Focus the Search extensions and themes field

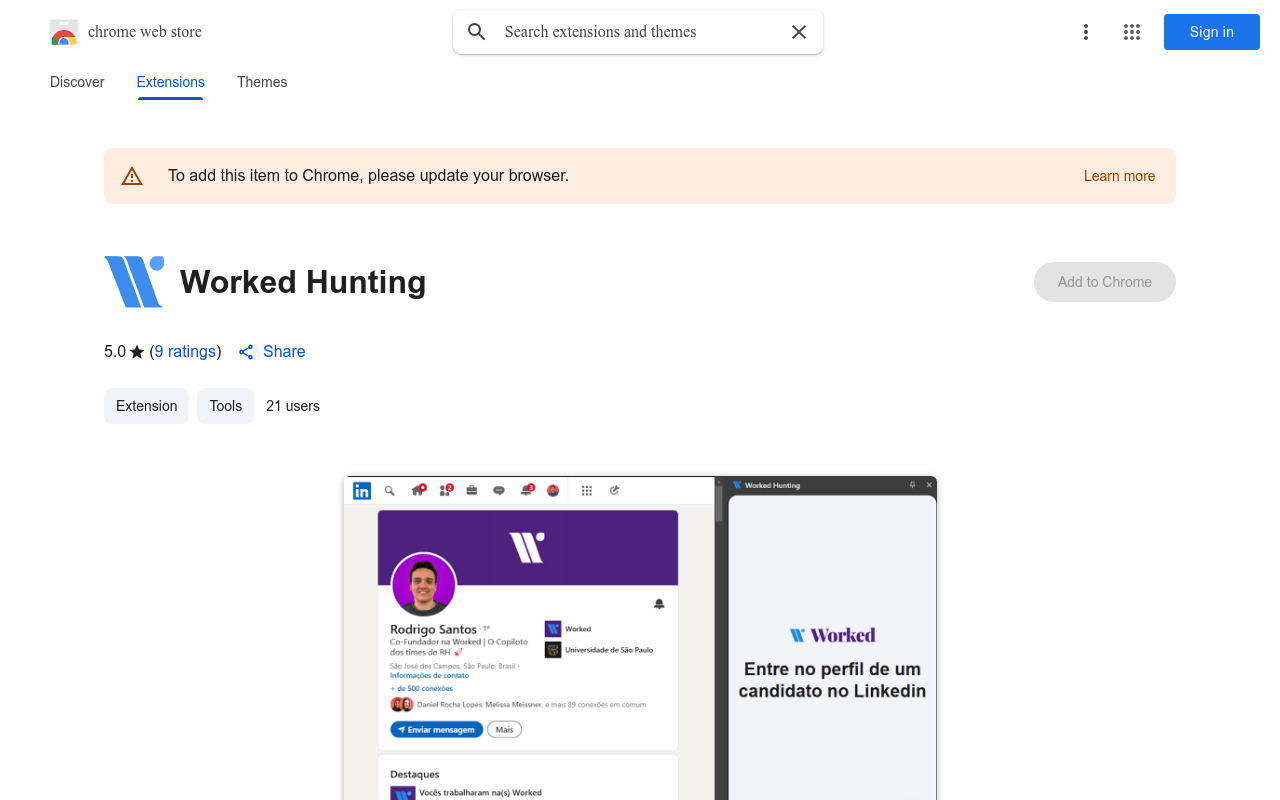640,32
